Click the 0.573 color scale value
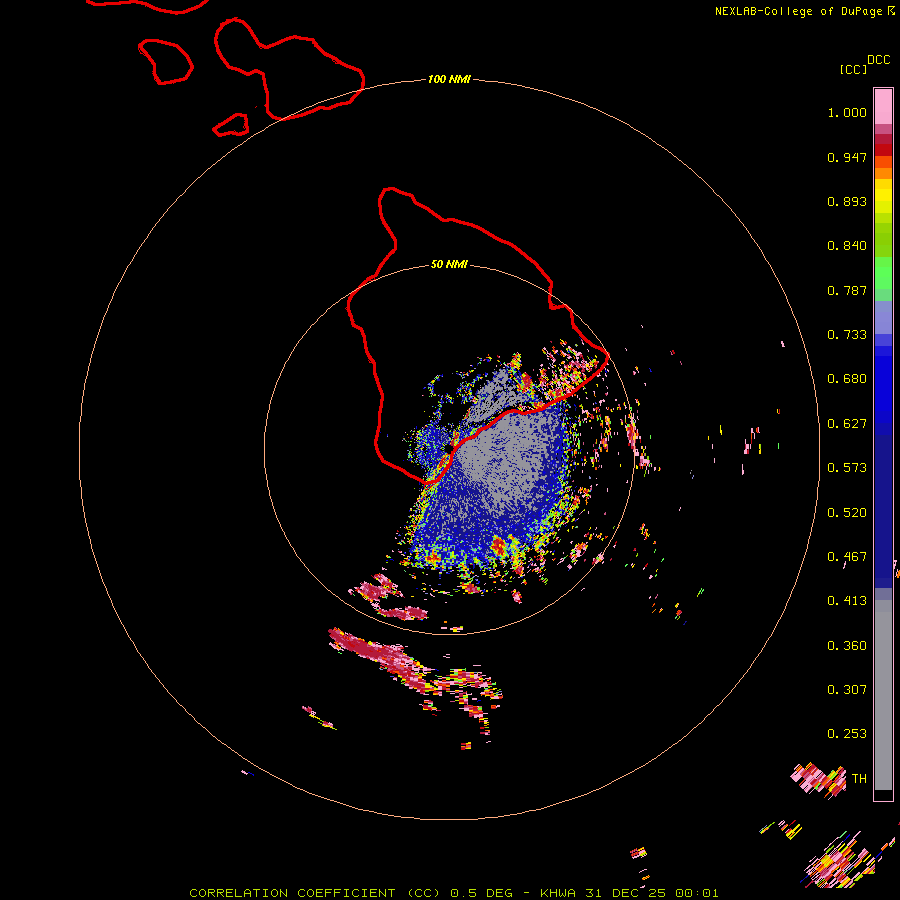The width and height of the screenshot is (900, 900). tap(847, 468)
